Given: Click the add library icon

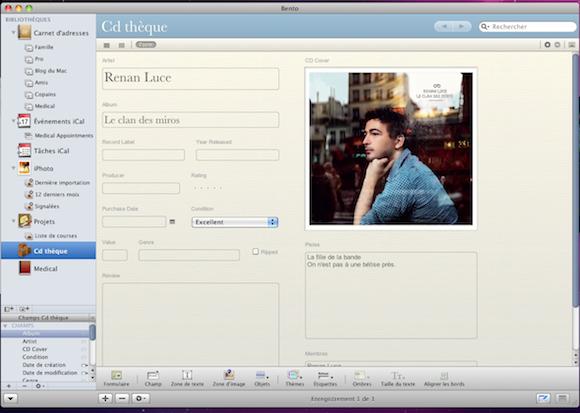Looking at the screenshot, I should [x=9, y=309].
